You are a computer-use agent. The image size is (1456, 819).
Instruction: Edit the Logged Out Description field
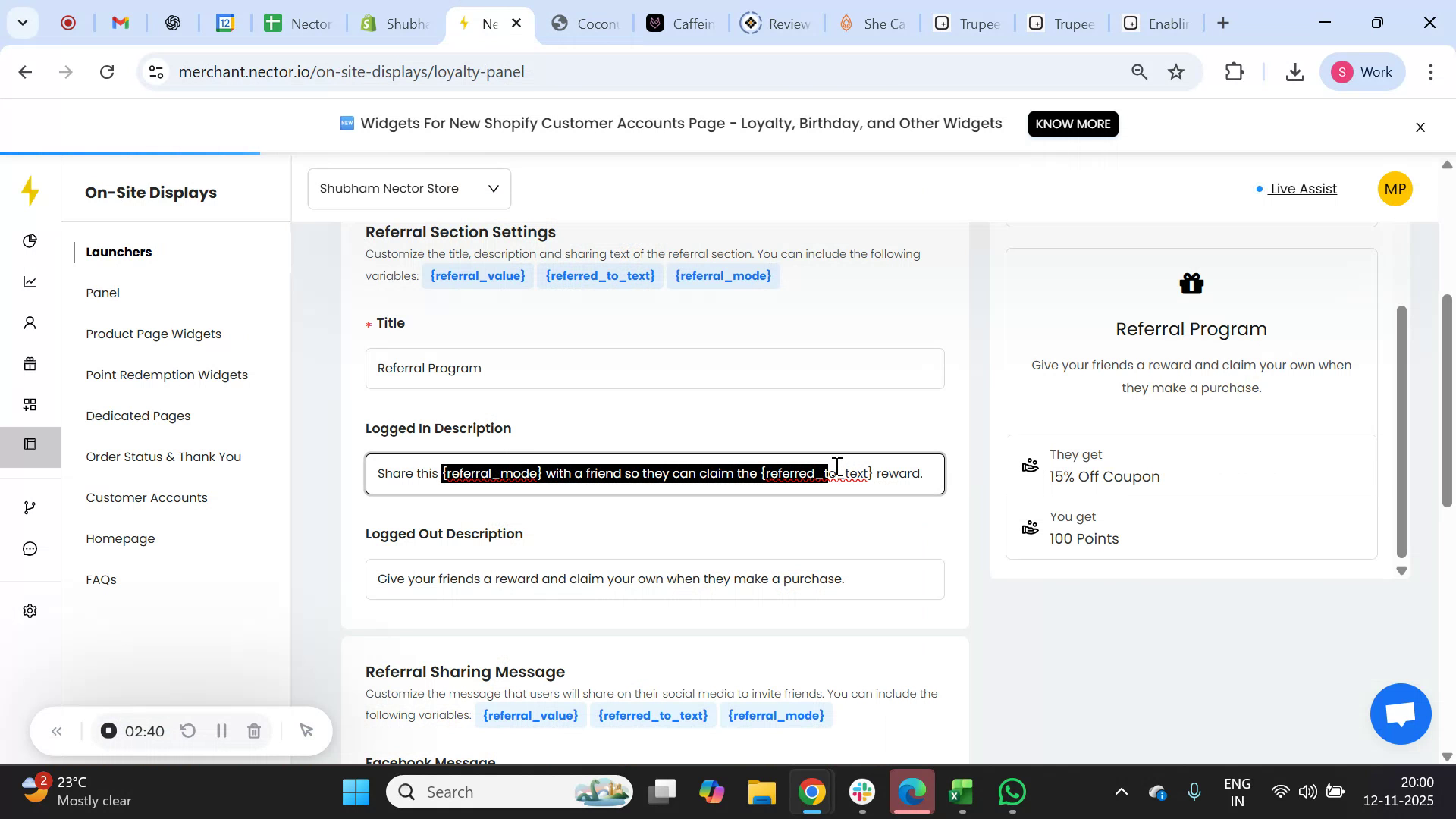(x=654, y=579)
